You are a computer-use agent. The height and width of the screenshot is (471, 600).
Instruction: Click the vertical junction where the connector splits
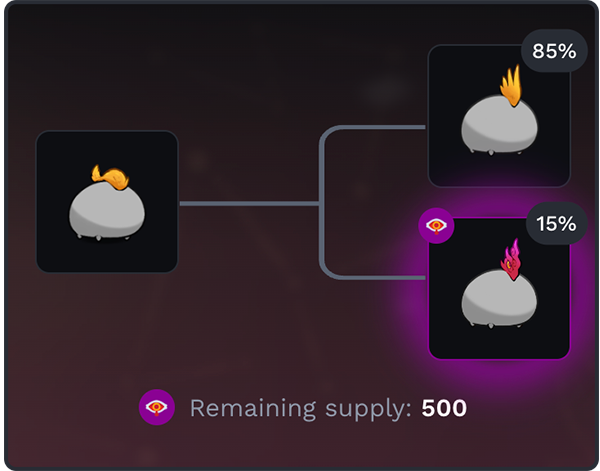click(322, 203)
